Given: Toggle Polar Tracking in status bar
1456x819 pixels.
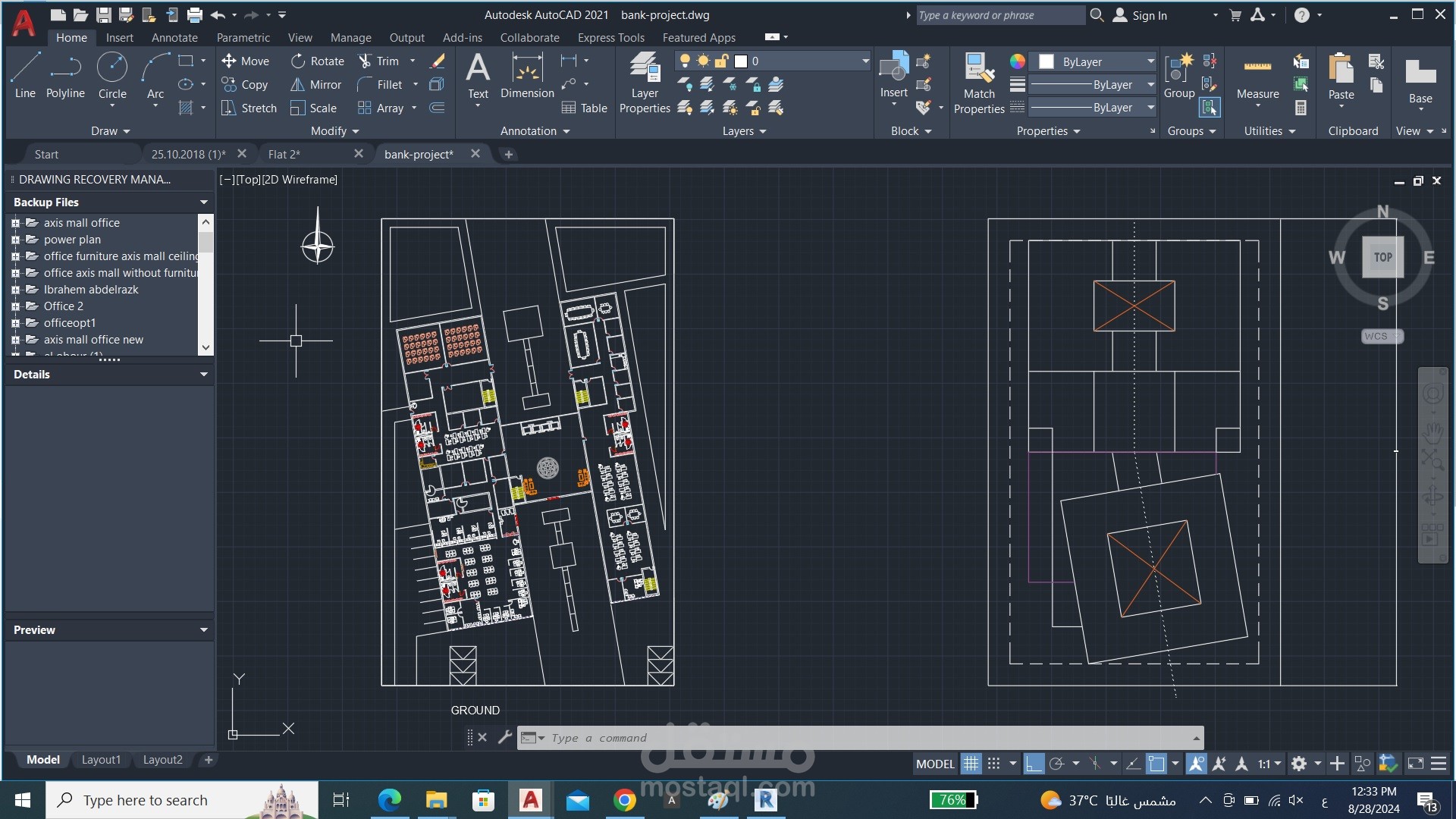Looking at the screenshot, I should pyautogui.click(x=1056, y=764).
